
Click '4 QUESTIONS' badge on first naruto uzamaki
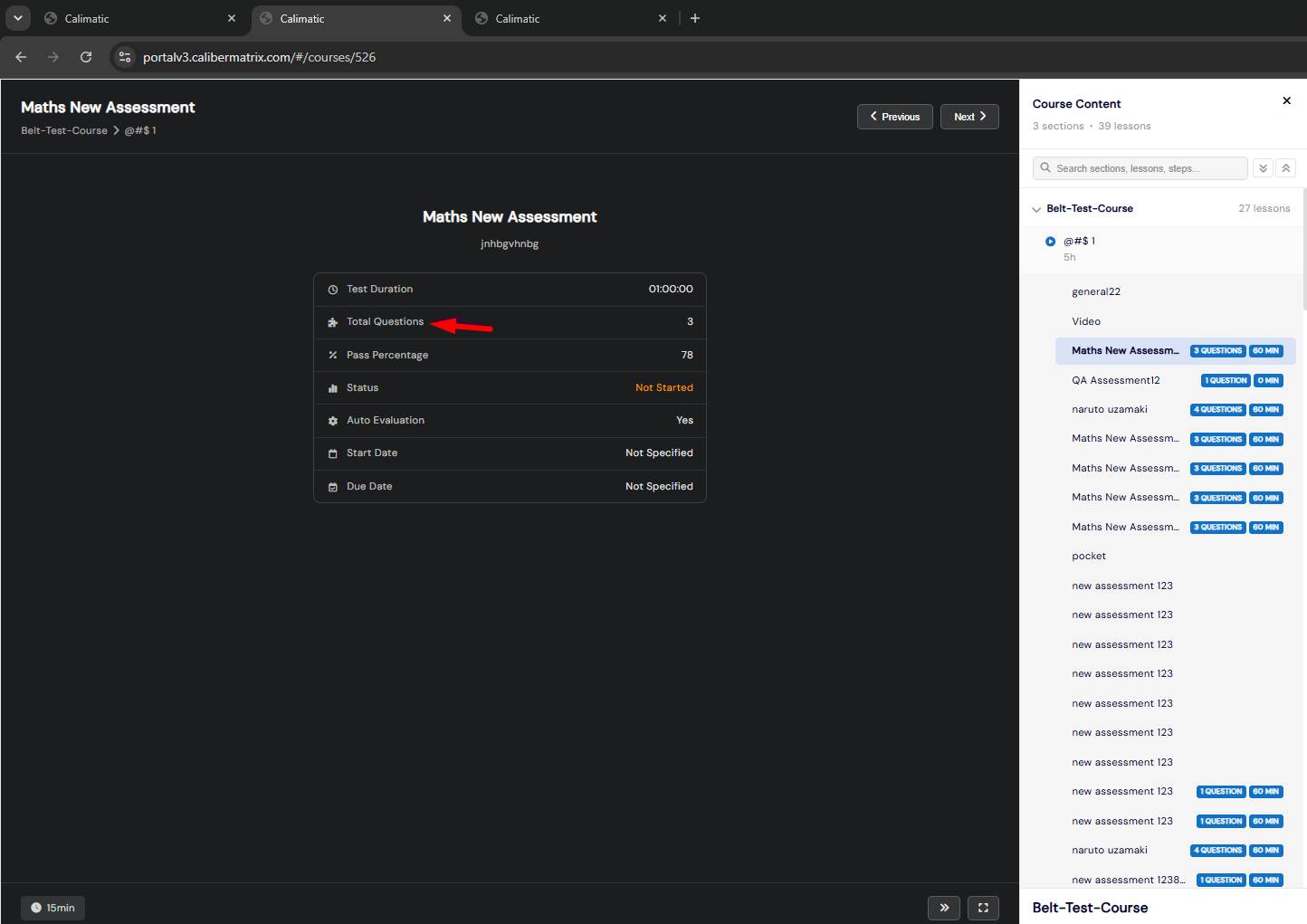tap(1217, 409)
